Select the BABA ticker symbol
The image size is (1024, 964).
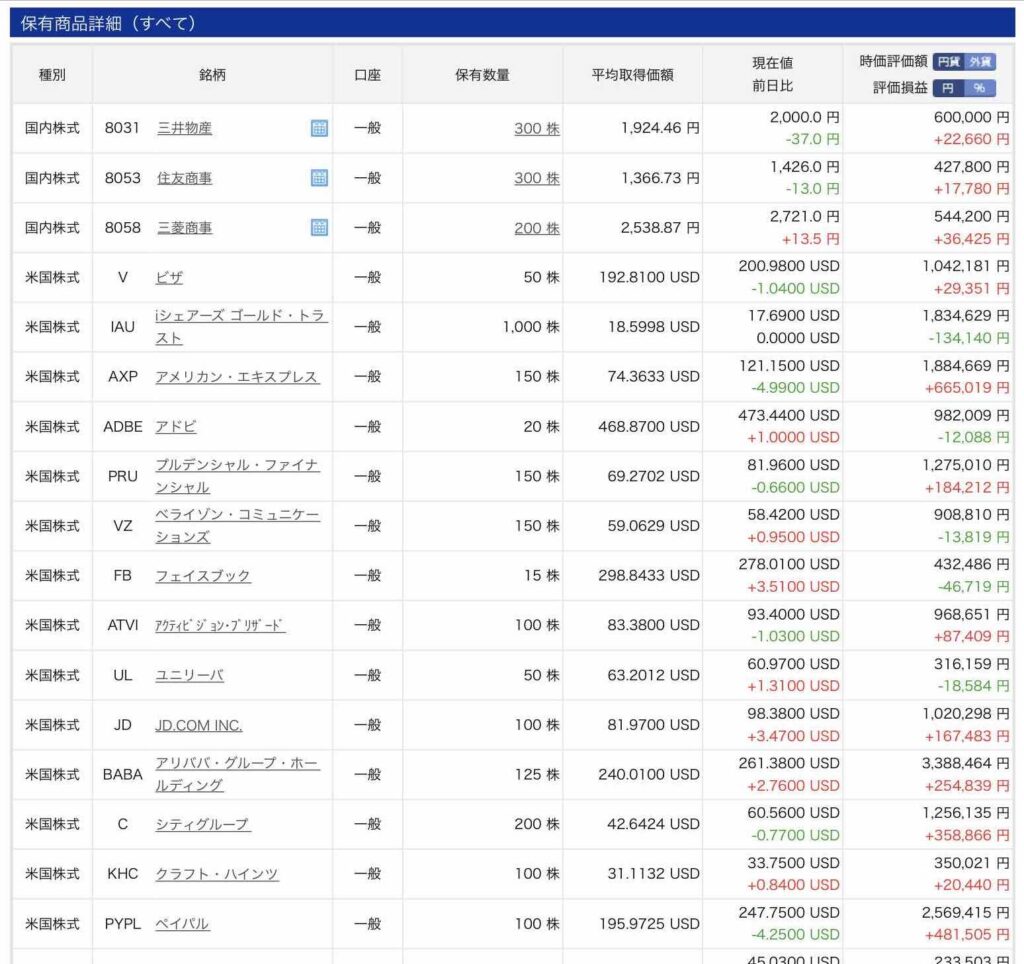pos(123,775)
